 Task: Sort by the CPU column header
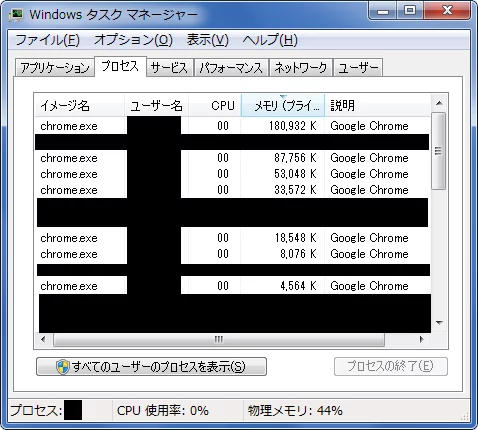click(215, 106)
